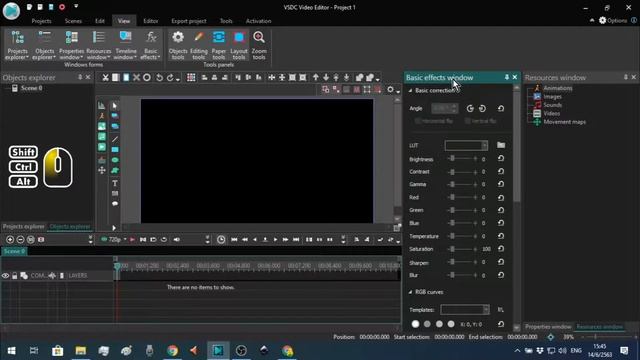The width and height of the screenshot is (640, 360).
Task: Switch to the Projects explorer bottom tab
Action: click(24, 227)
